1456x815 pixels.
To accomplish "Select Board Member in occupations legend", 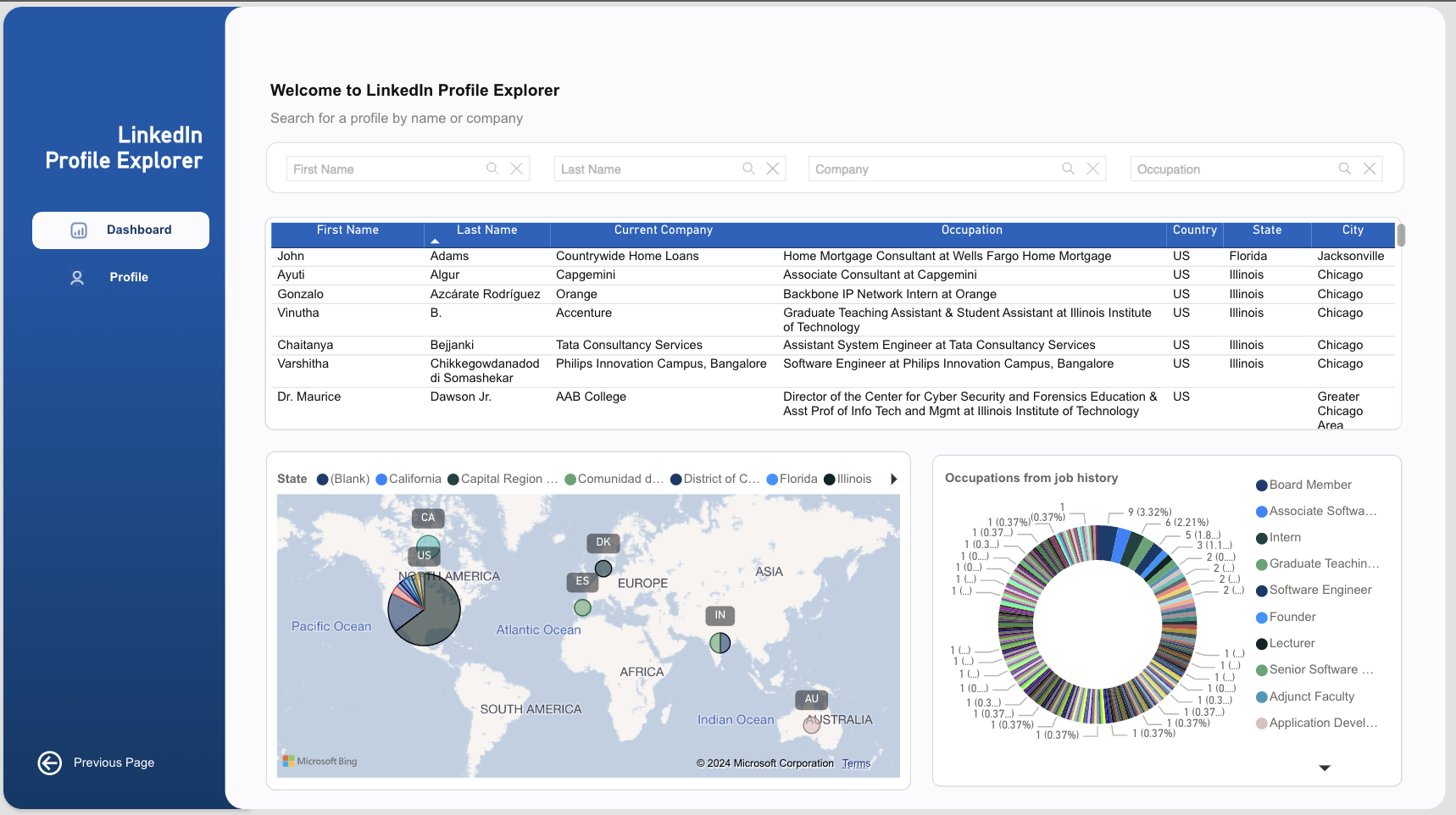I will point(1303,485).
